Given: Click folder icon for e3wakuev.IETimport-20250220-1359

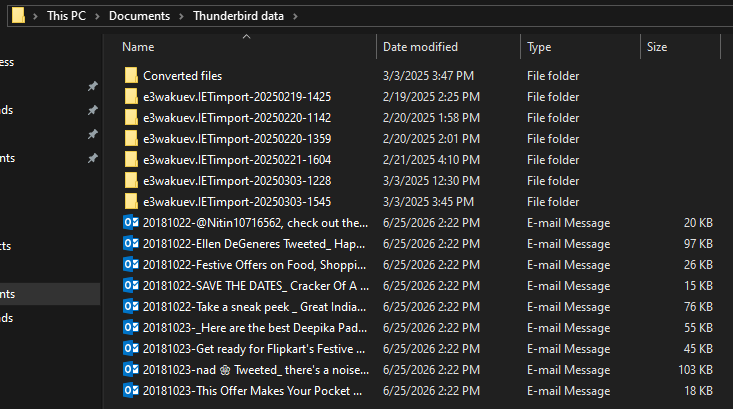Looking at the screenshot, I should (131, 138).
